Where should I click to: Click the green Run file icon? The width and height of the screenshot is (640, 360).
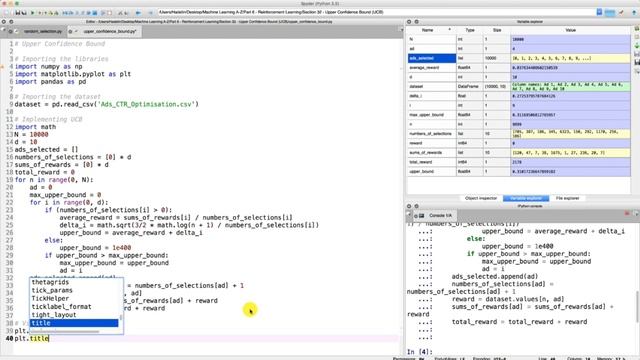33,13
